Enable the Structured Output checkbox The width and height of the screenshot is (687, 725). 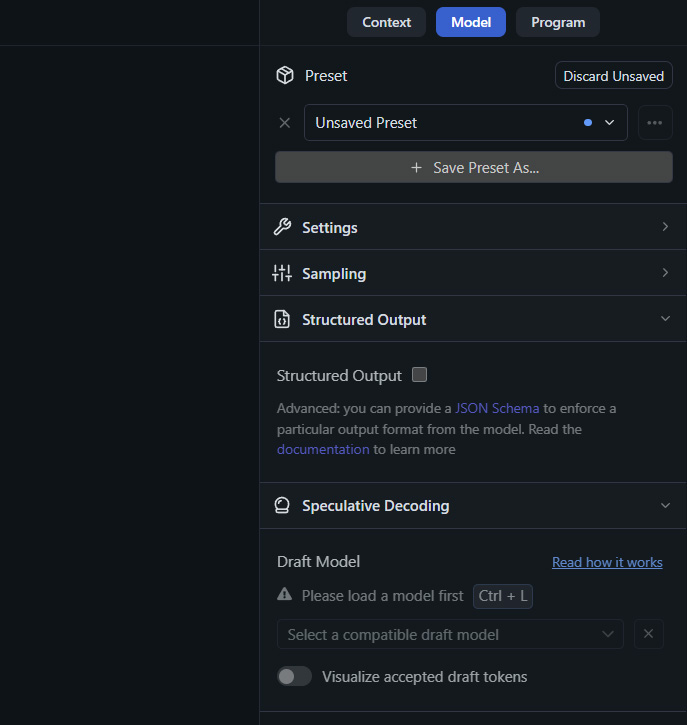click(420, 375)
